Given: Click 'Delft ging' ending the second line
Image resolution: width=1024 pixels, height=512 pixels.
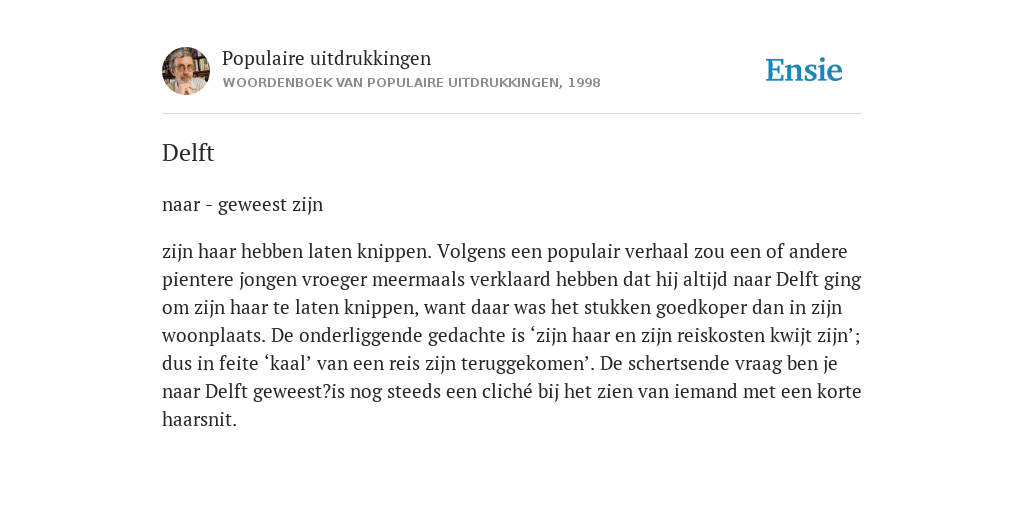Looking at the screenshot, I should 818,280.
